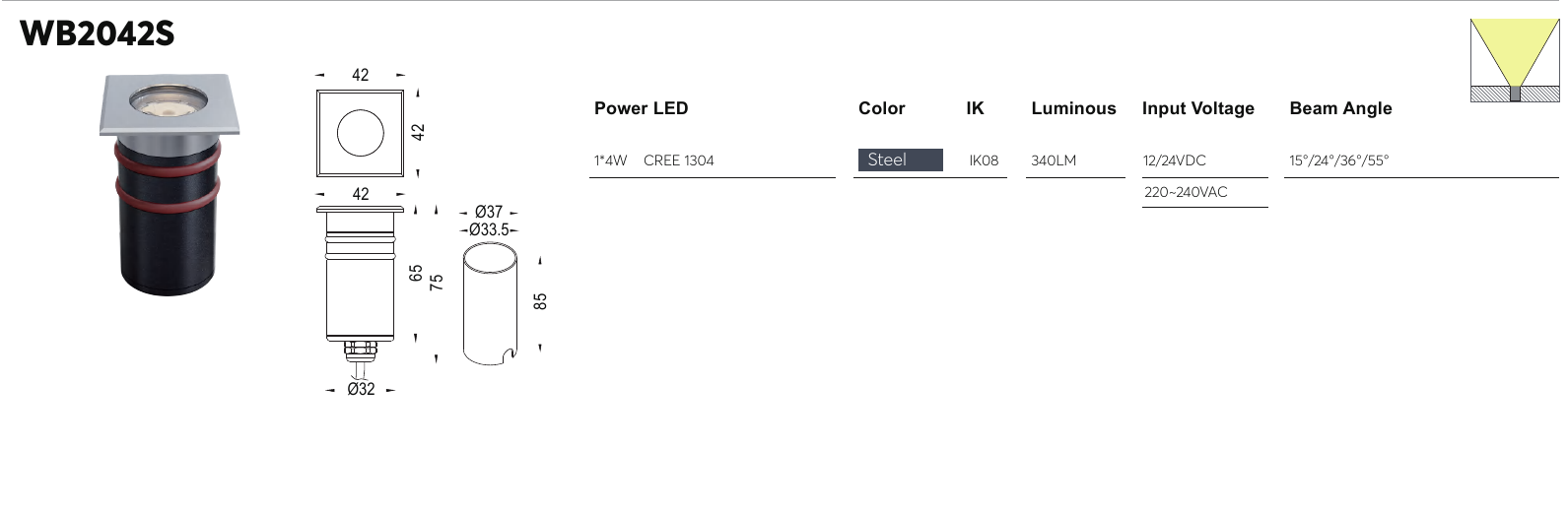Click the Ø32 diameter dimension label
The width and height of the screenshot is (1568, 512).
[x=361, y=389]
